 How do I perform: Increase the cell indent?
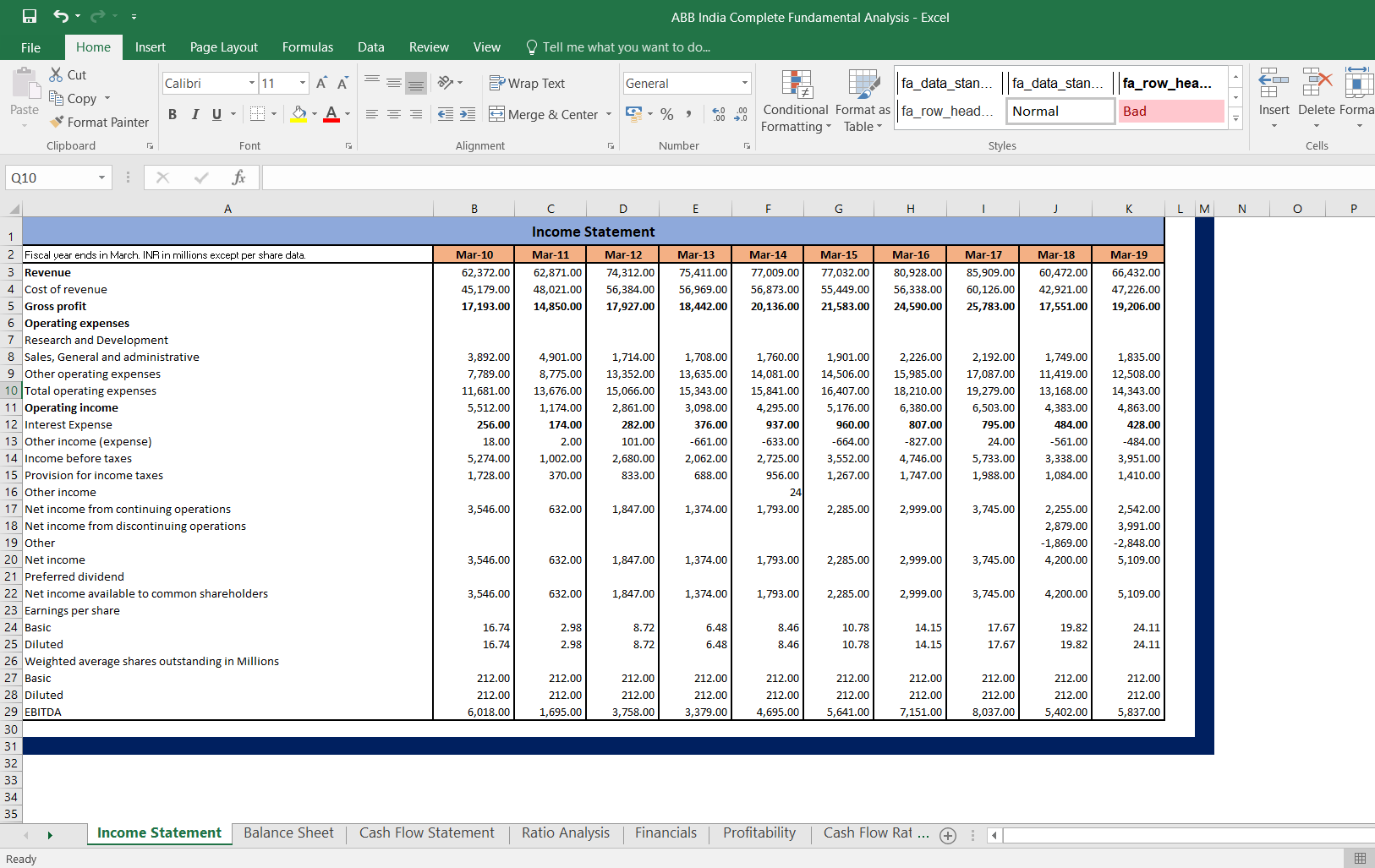[468, 114]
